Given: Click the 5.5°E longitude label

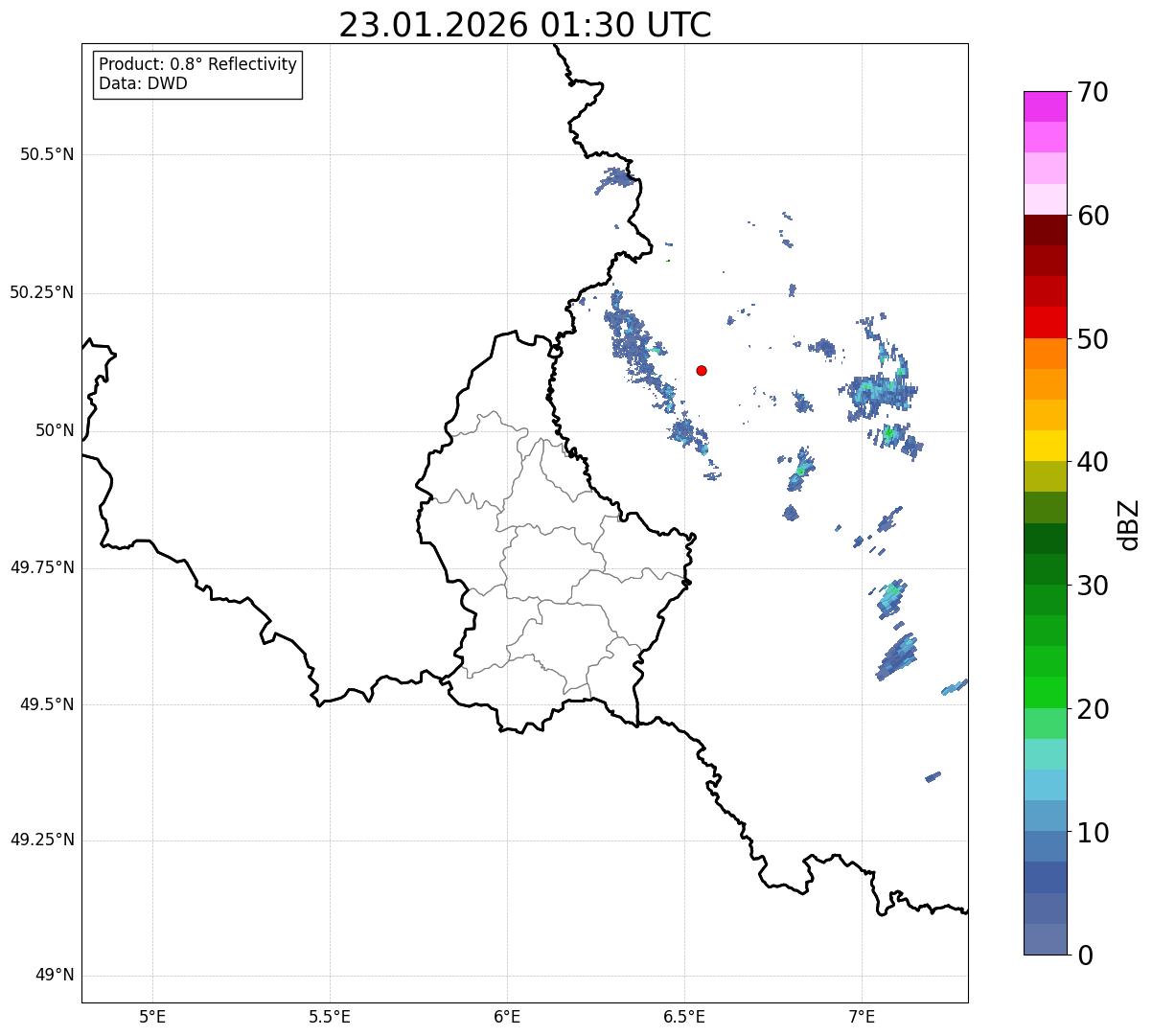Looking at the screenshot, I should click(330, 1017).
